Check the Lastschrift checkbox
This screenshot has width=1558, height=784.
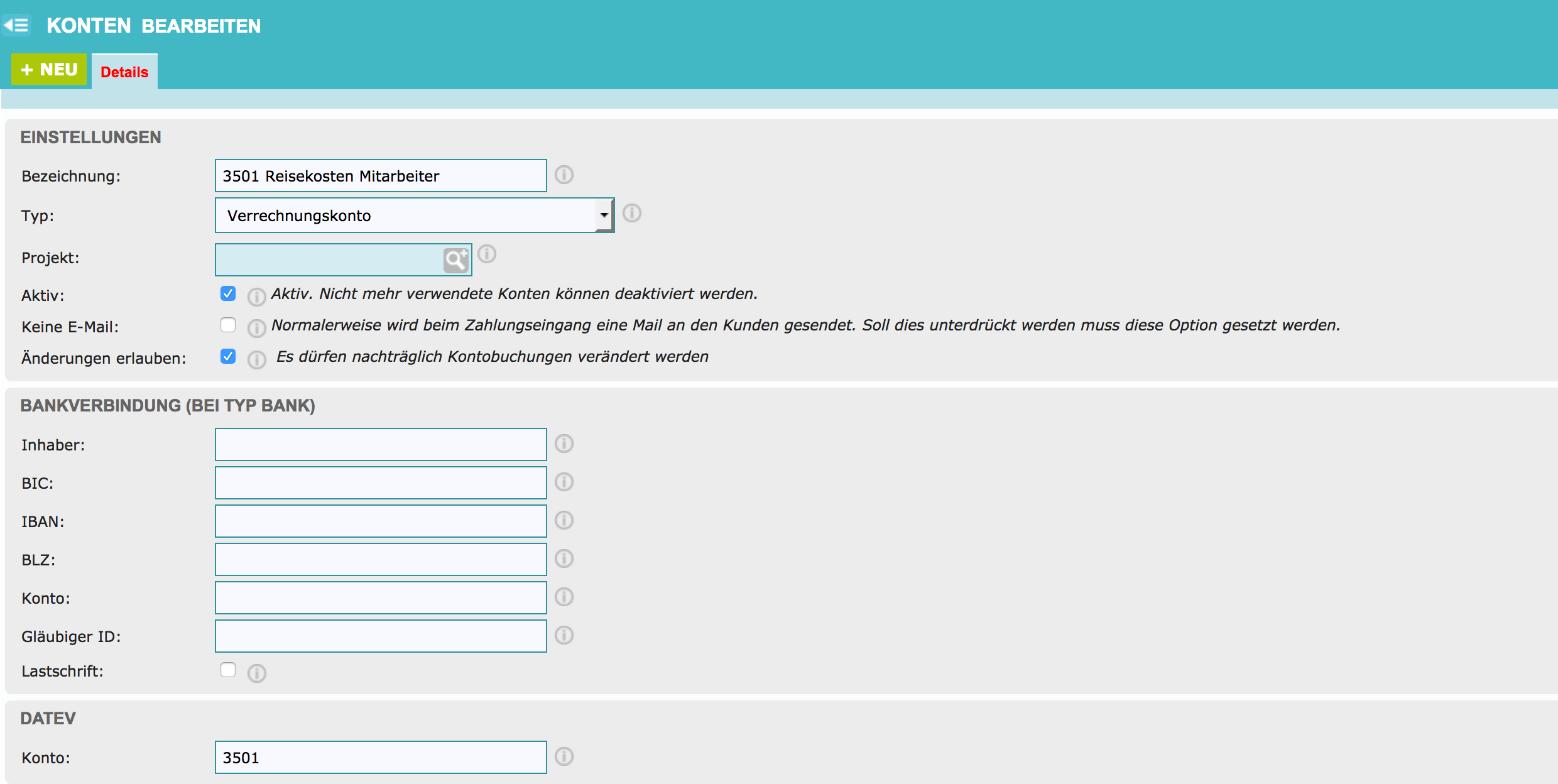click(228, 670)
